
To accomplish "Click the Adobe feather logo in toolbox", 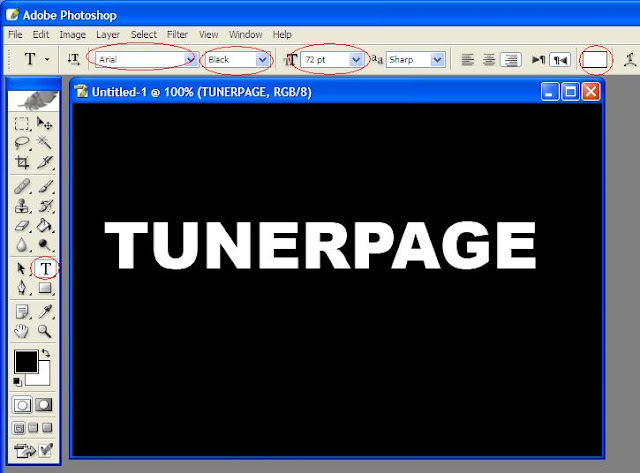I will point(34,101).
